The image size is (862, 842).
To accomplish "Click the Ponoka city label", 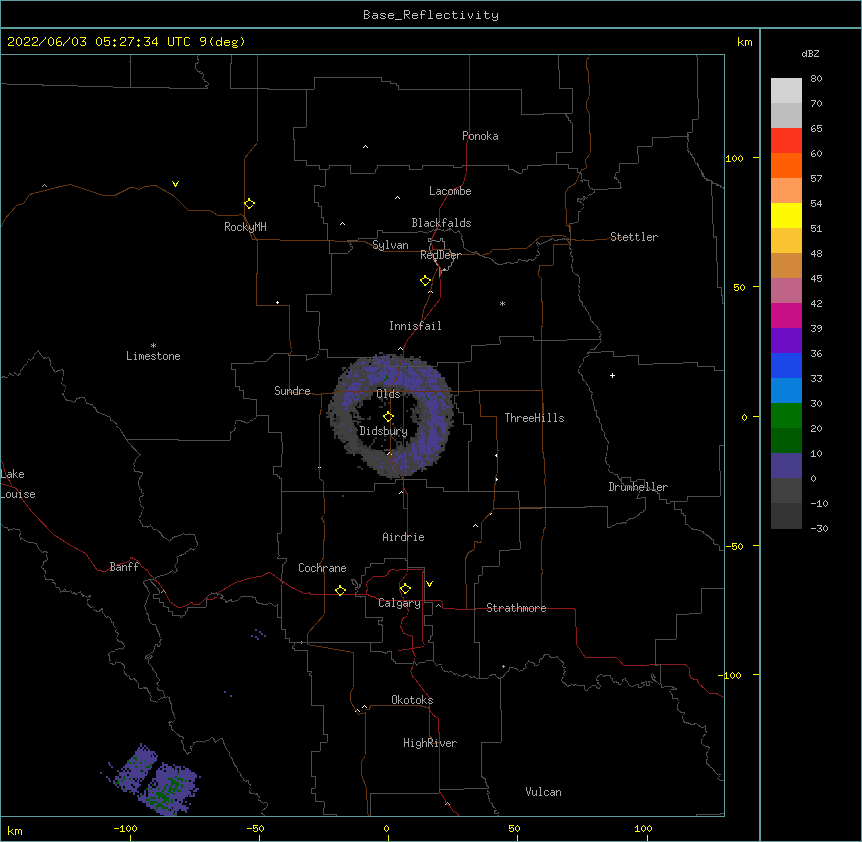I will tap(480, 136).
